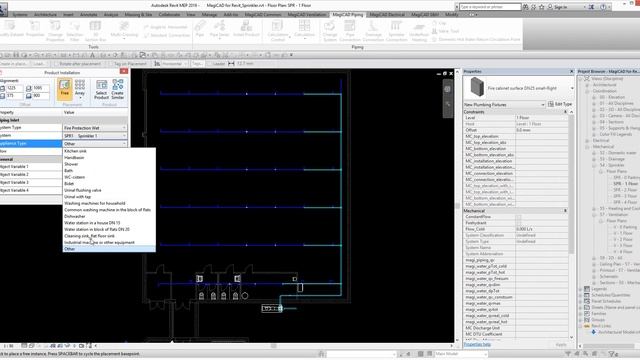Close the Product Installation dialog
The height and width of the screenshot is (360, 640).
pos(124,71)
